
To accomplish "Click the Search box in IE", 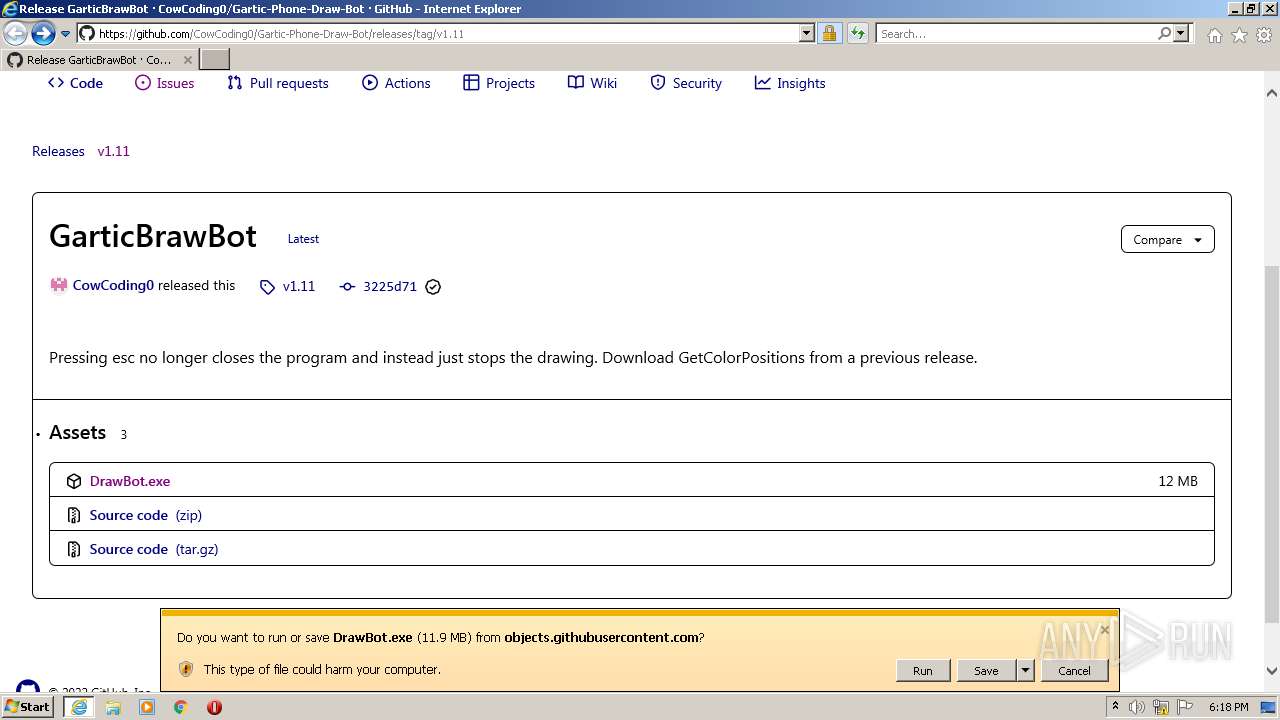I will pyautogui.click(x=1015, y=33).
